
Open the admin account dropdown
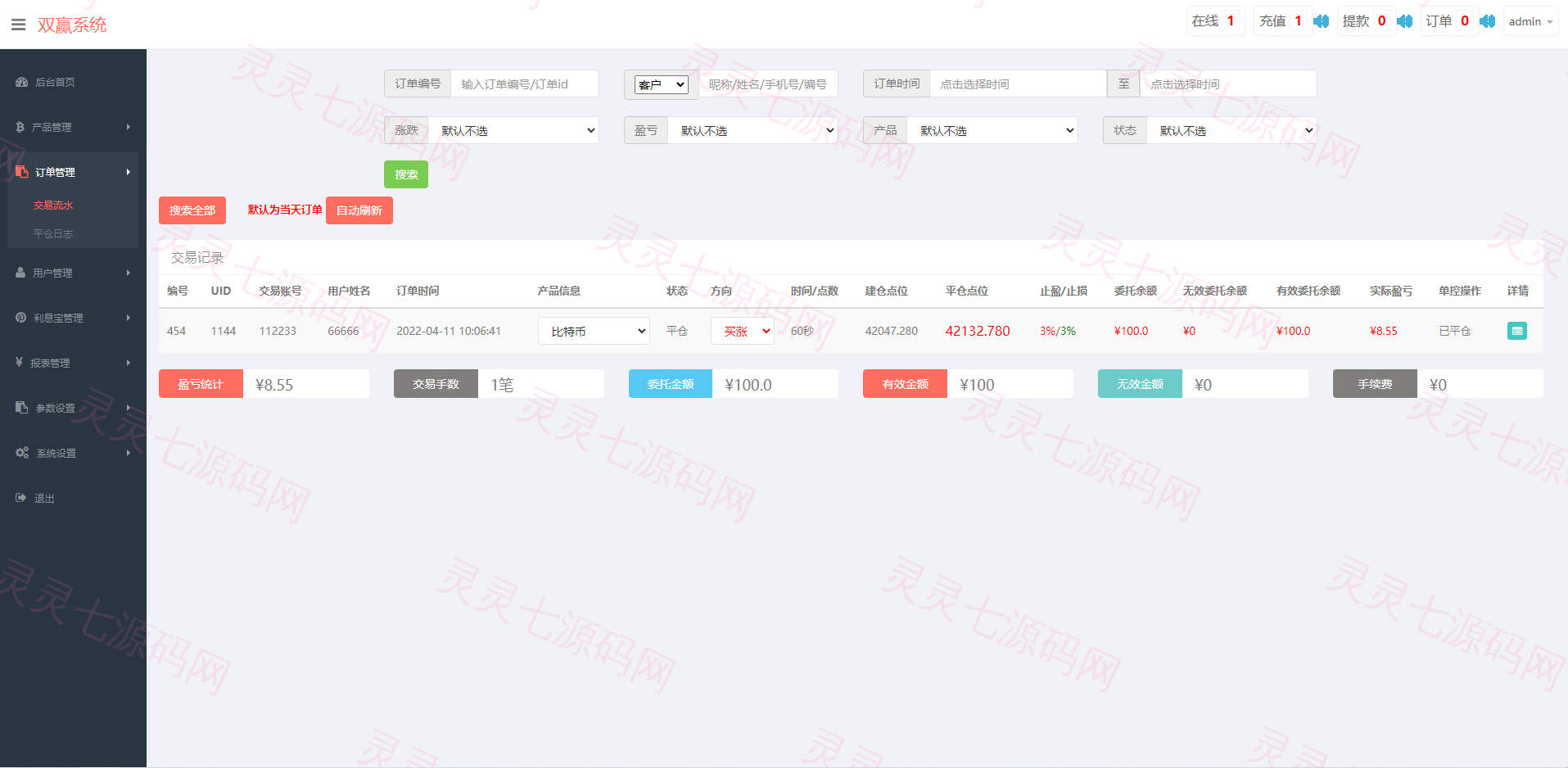pyautogui.click(x=1530, y=21)
